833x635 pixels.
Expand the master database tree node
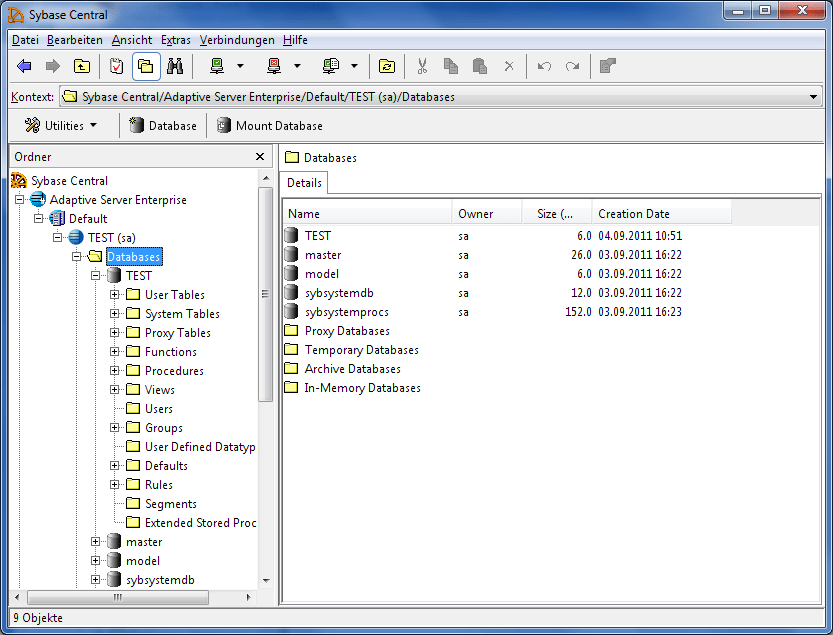[x=96, y=541]
